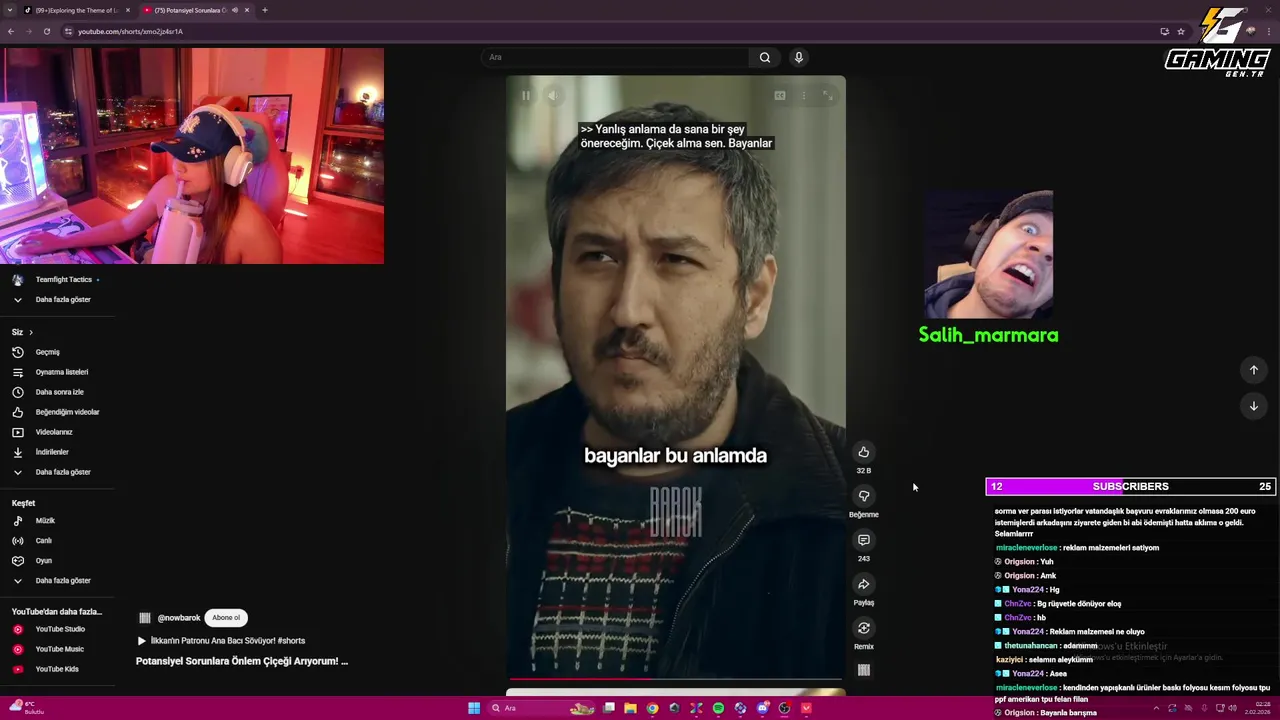Subscribe with the 'Abone ol' button
The width and height of the screenshot is (1280, 720).
point(226,618)
